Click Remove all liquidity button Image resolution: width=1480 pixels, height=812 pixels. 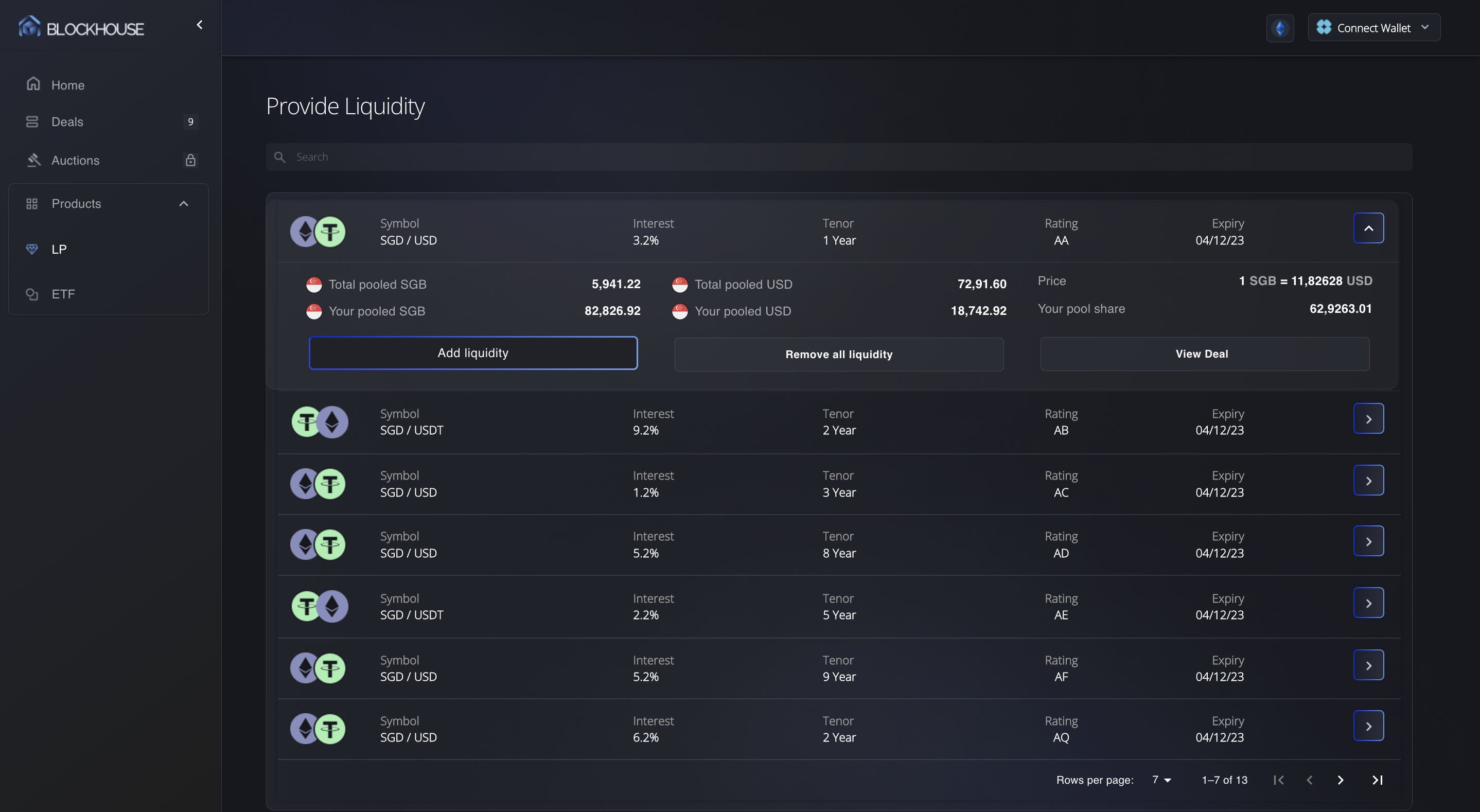point(838,355)
